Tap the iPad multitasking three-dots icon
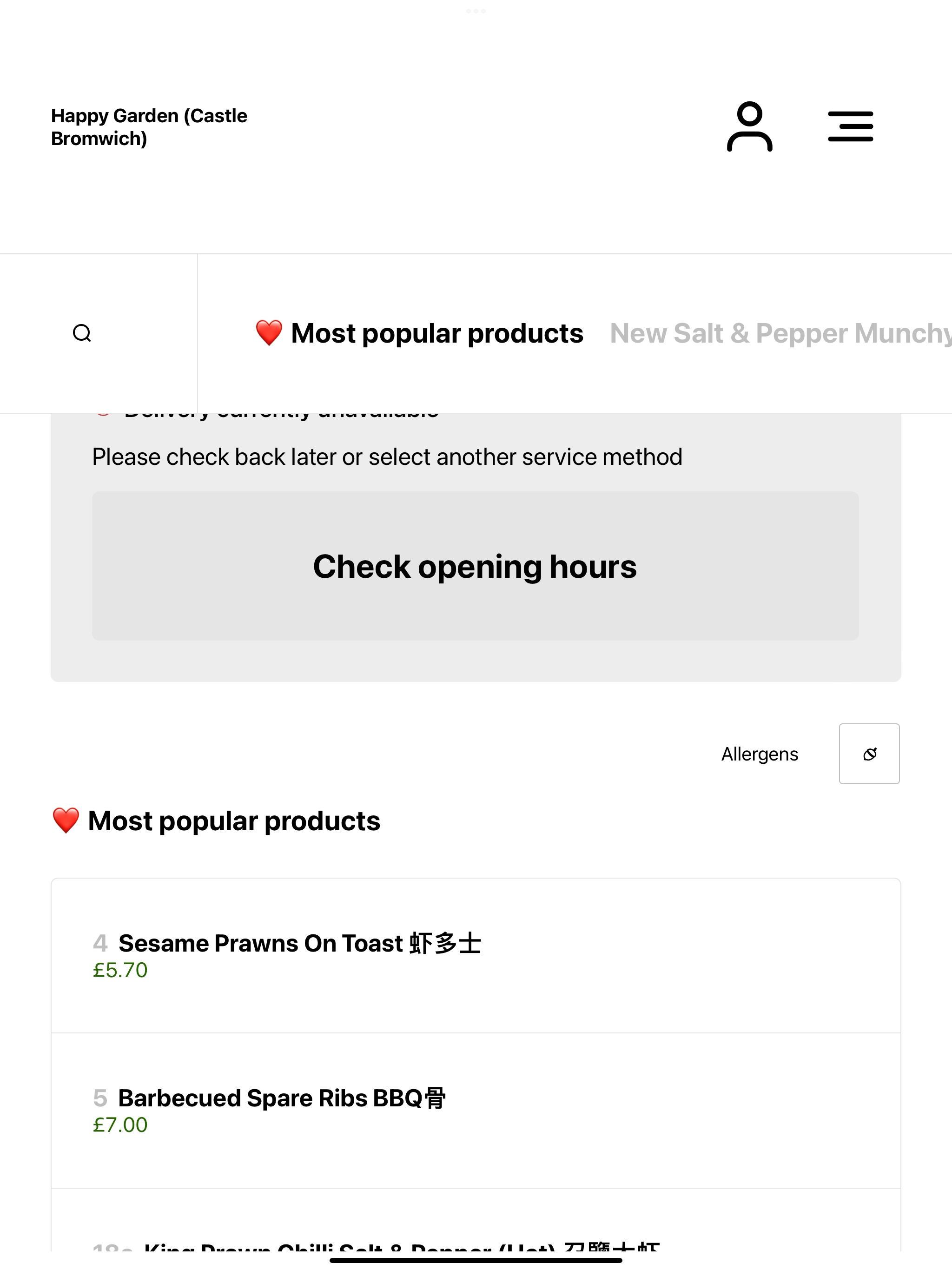This screenshot has height=1270, width=952. coord(476,11)
